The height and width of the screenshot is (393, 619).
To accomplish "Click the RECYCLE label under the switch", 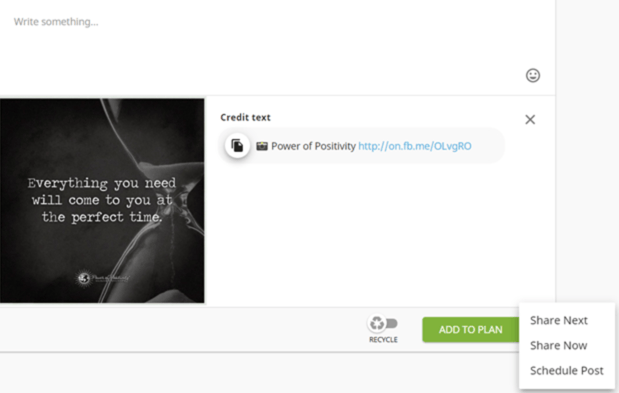I will click(383, 340).
